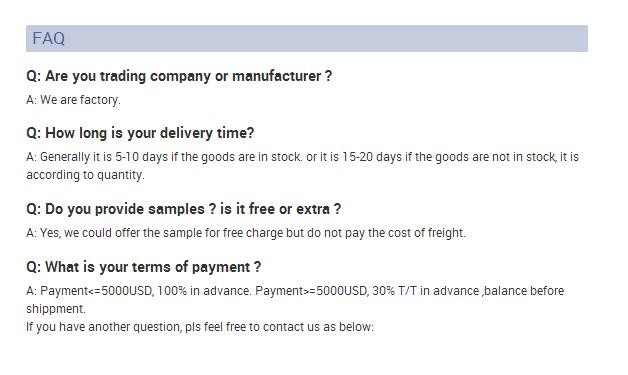
Task: Click the terms of payment question
Action: [144, 267]
